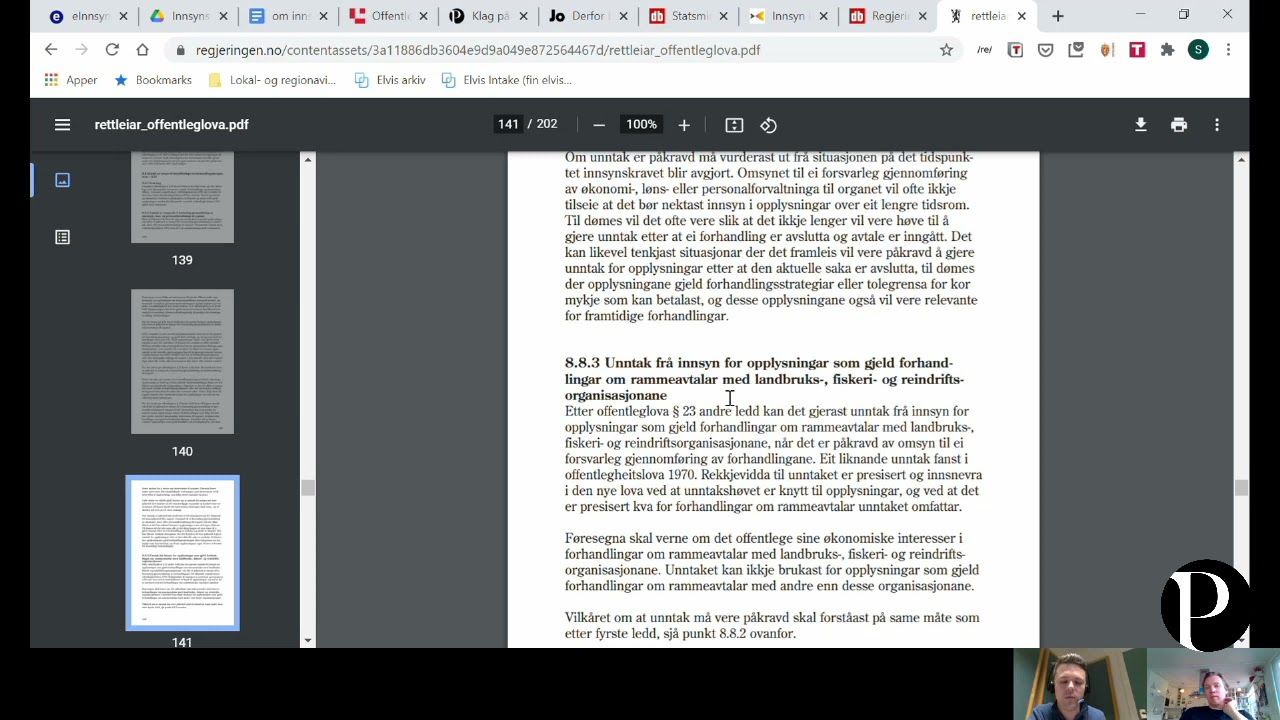Click the 8.8.3 section heading text
1280x720 pixels.
(x=764, y=379)
